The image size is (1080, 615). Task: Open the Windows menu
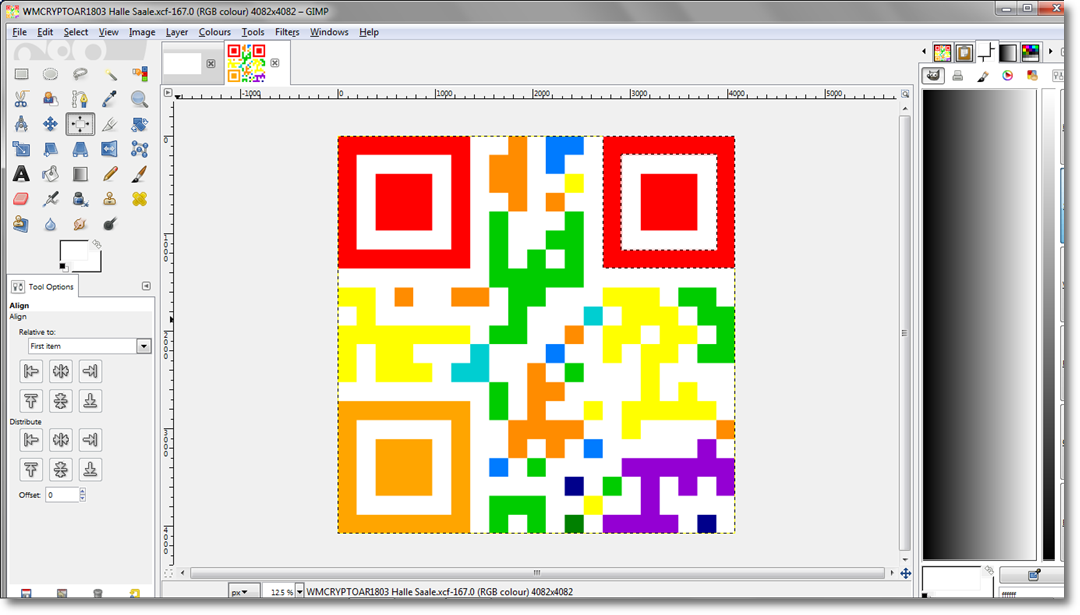pos(329,32)
